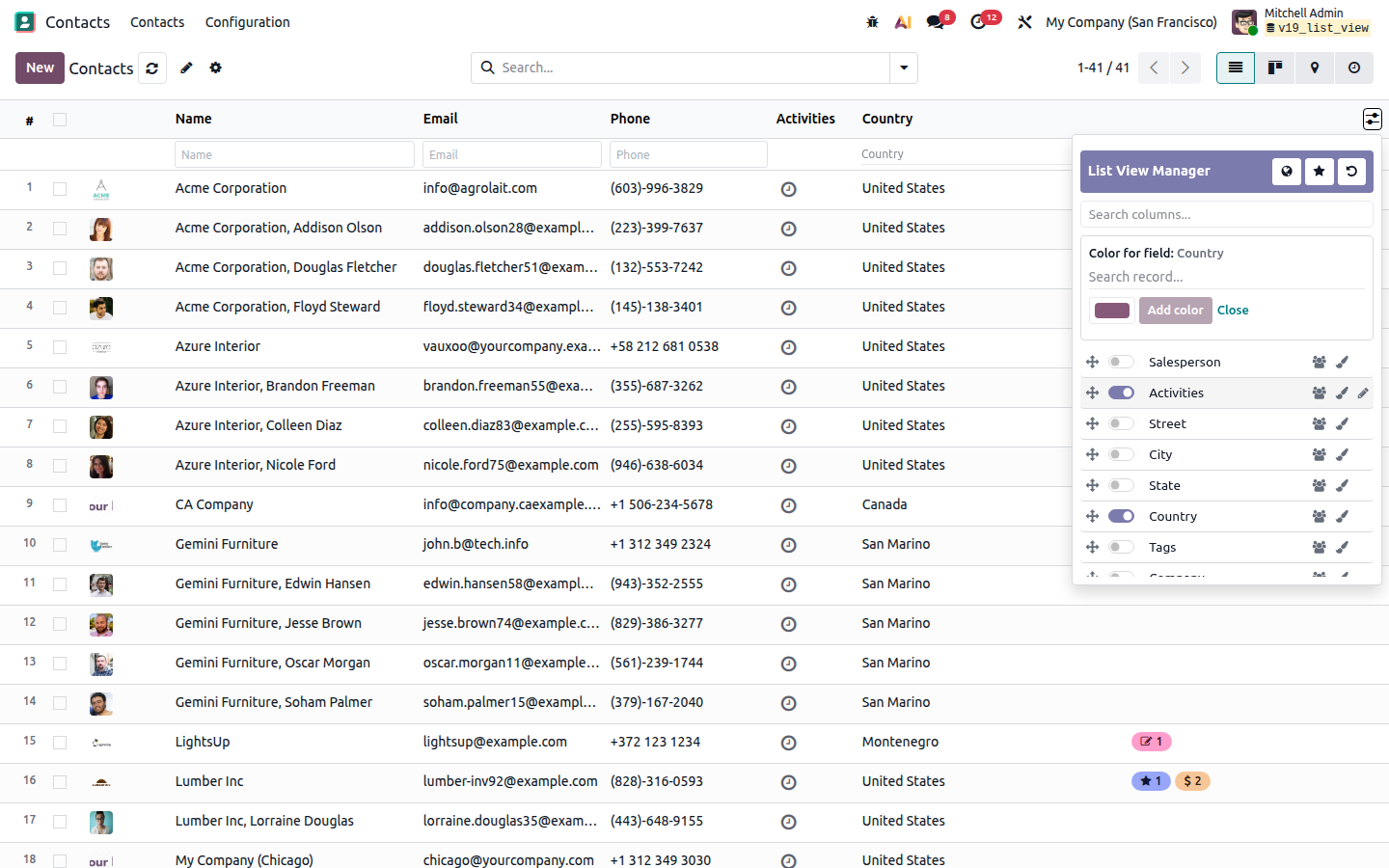Click the Add color button
This screenshot has height=868, width=1389.
pos(1175,310)
